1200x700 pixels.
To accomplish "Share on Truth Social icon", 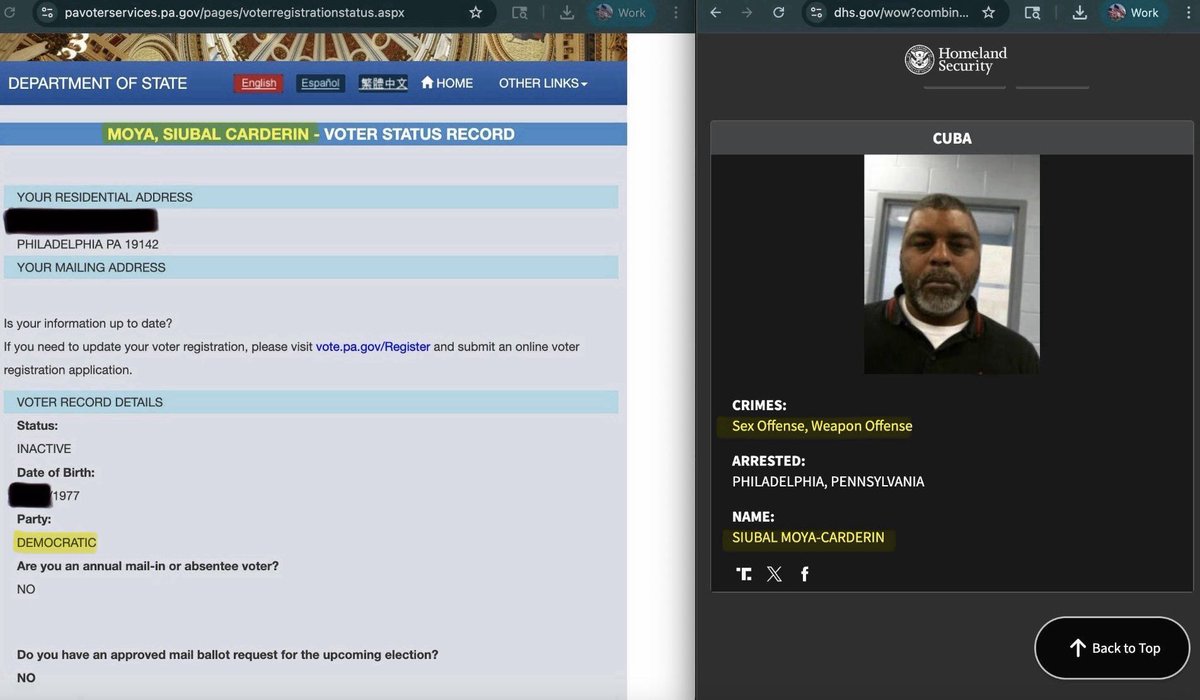I will (743, 574).
